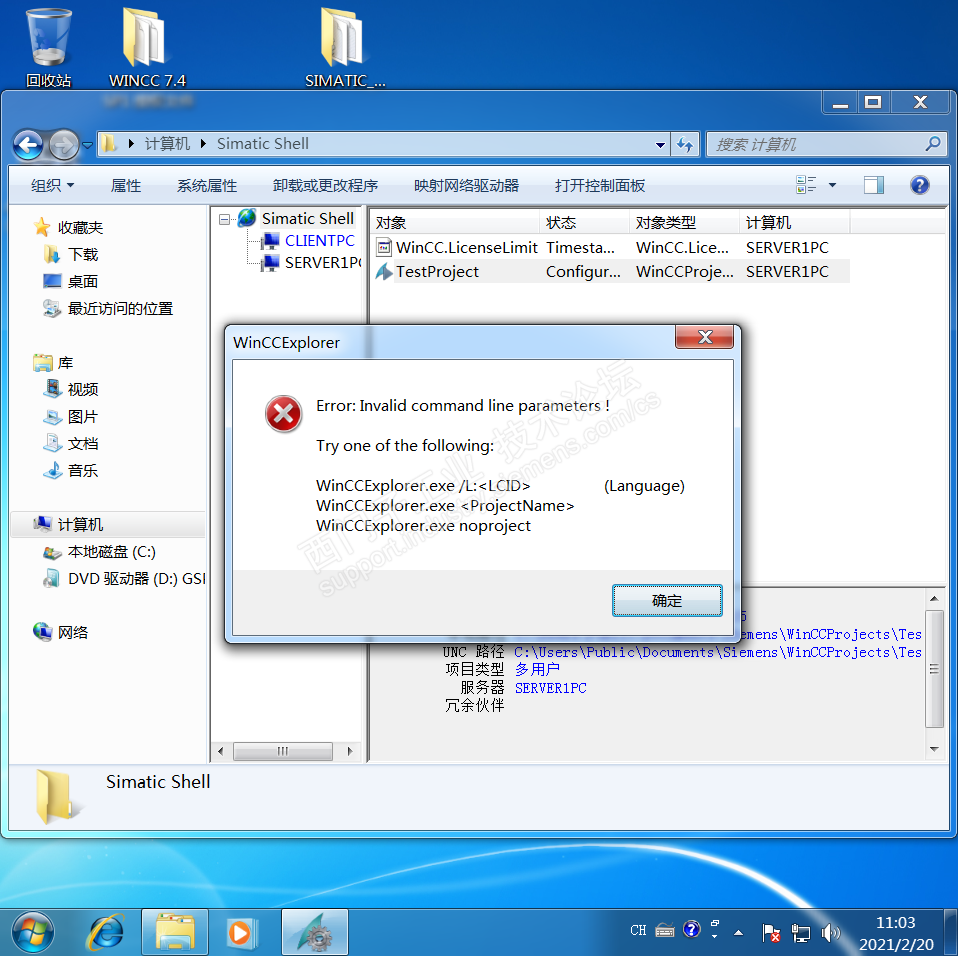Click the Simatic Shell globe icon
This screenshot has width=958, height=956.
pos(247,217)
